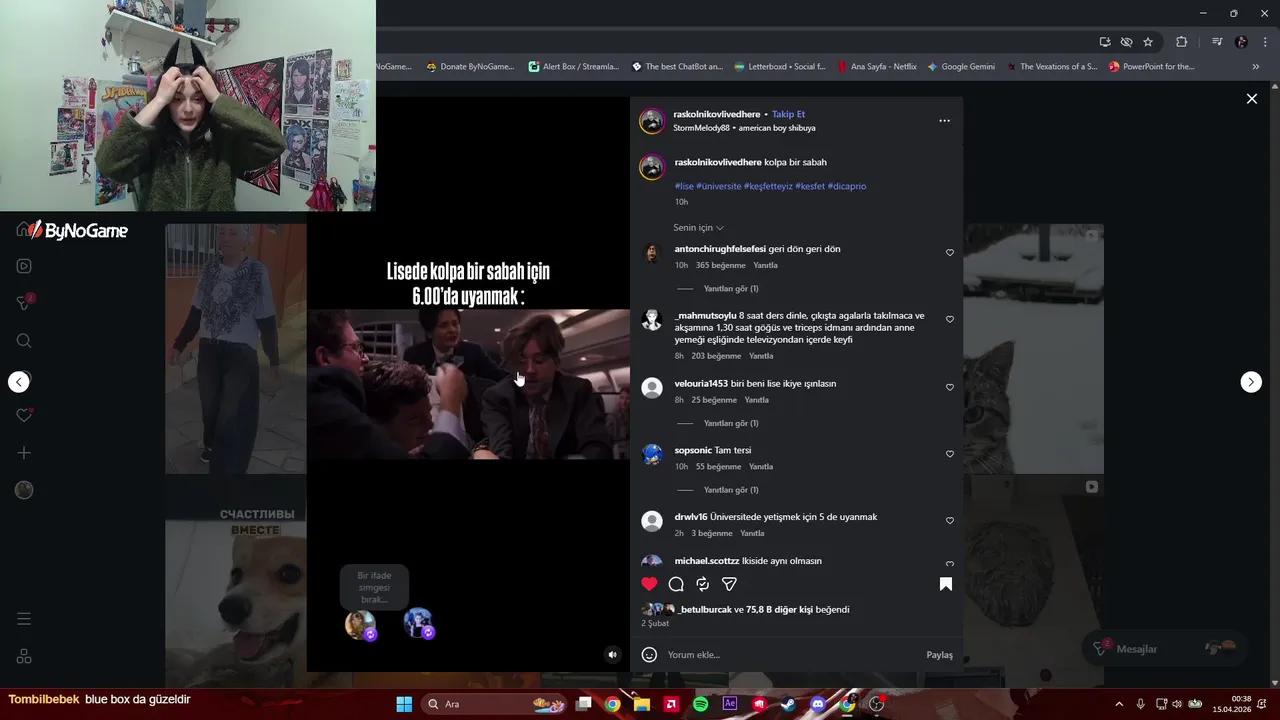Toggle save bookmark on the post
Image resolution: width=1280 pixels, height=720 pixels.
point(945,584)
